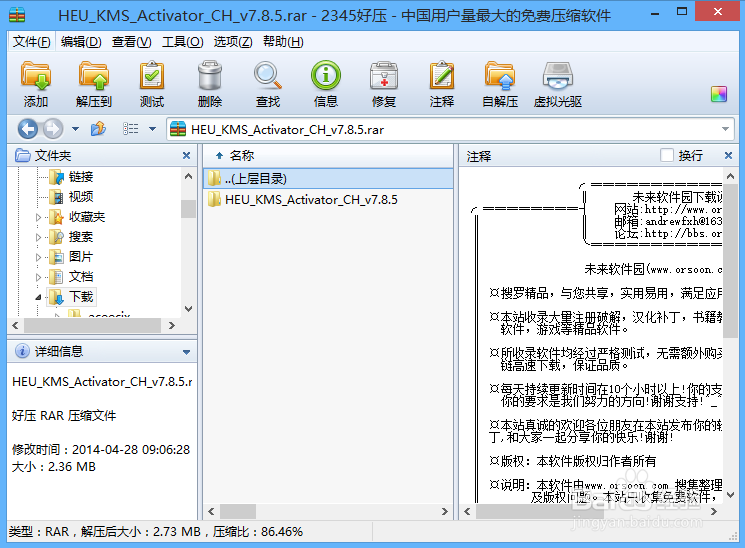The width and height of the screenshot is (745, 548).
Task: Select HEU_KMS_Activator_CH_v7.8.5 folder
Action: [x=328, y=200]
